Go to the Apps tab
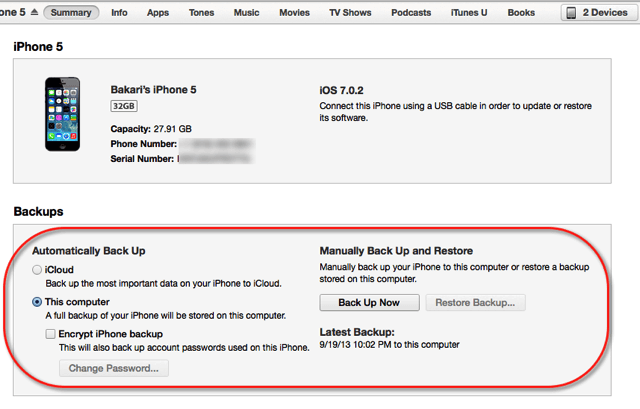Viewport: 640px width, 409px height. [x=158, y=13]
